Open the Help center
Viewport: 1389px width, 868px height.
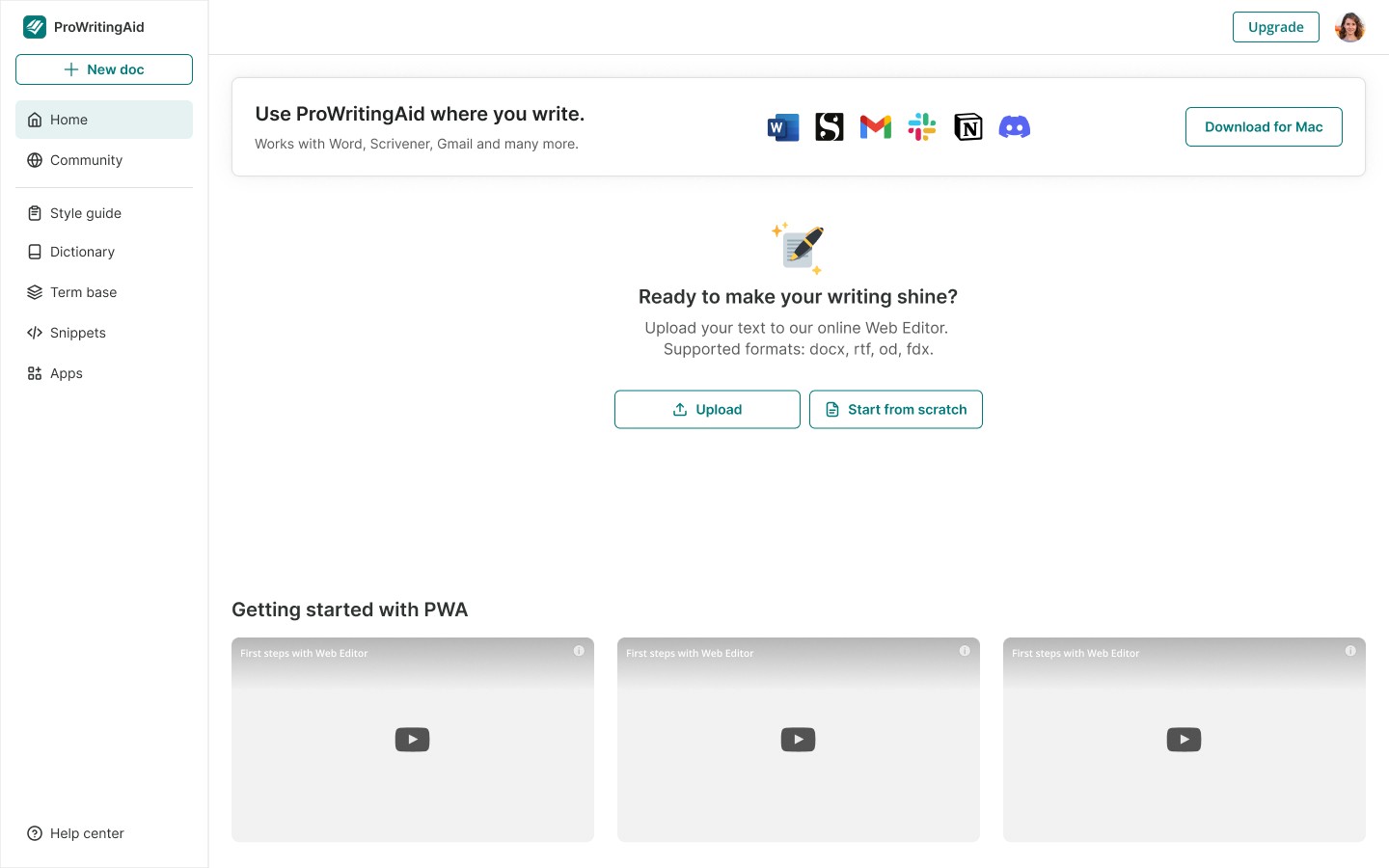[104, 833]
